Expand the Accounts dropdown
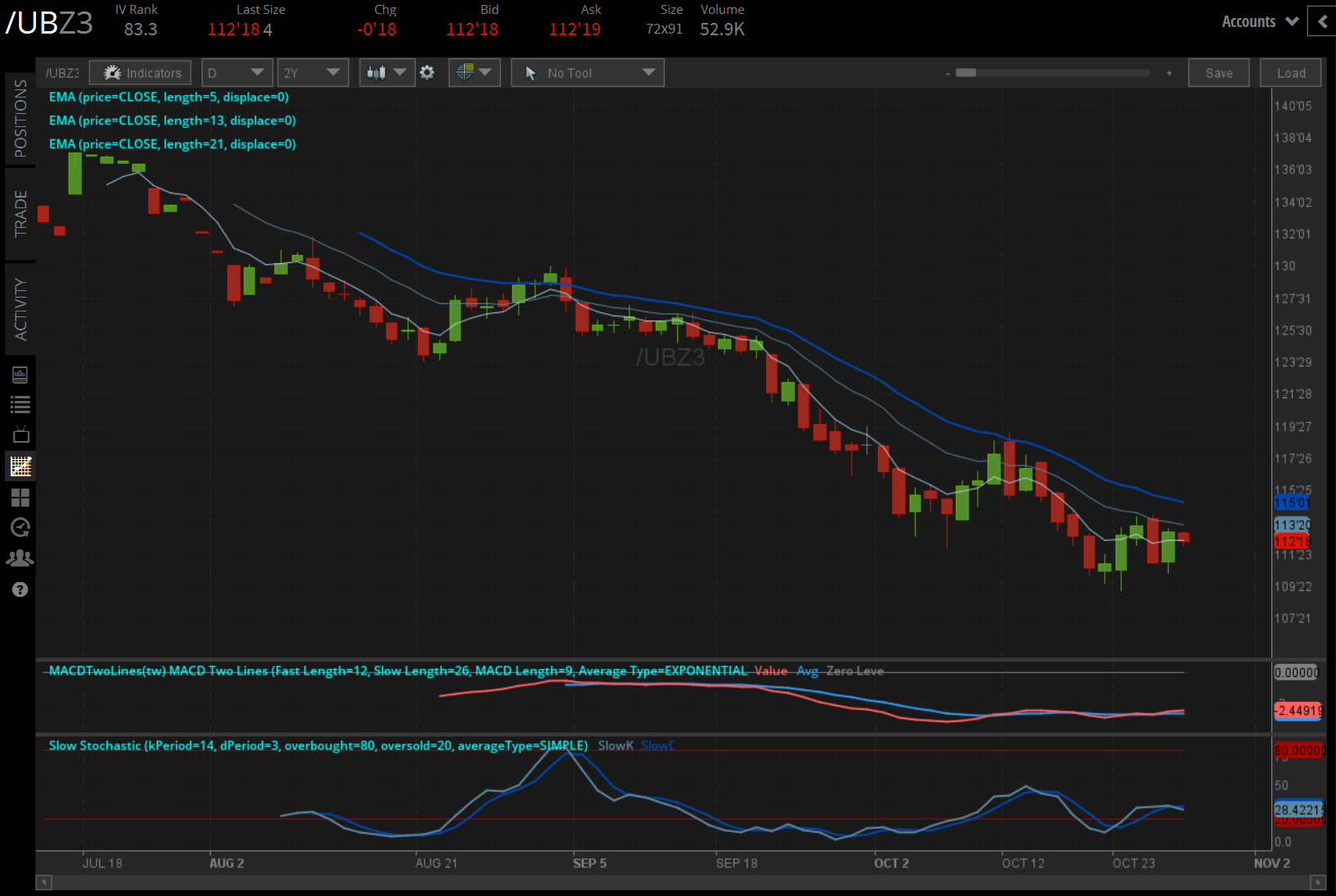 coord(1260,22)
